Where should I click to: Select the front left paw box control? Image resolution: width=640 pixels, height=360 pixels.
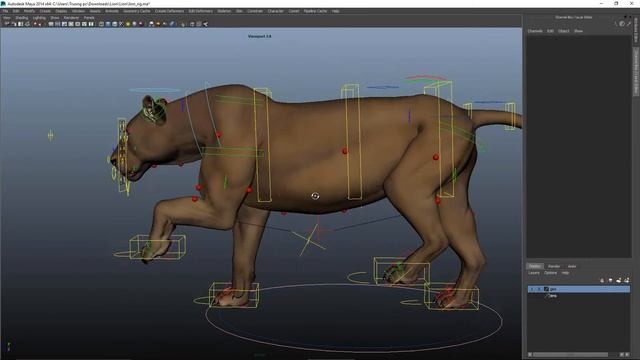pos(158,247)
